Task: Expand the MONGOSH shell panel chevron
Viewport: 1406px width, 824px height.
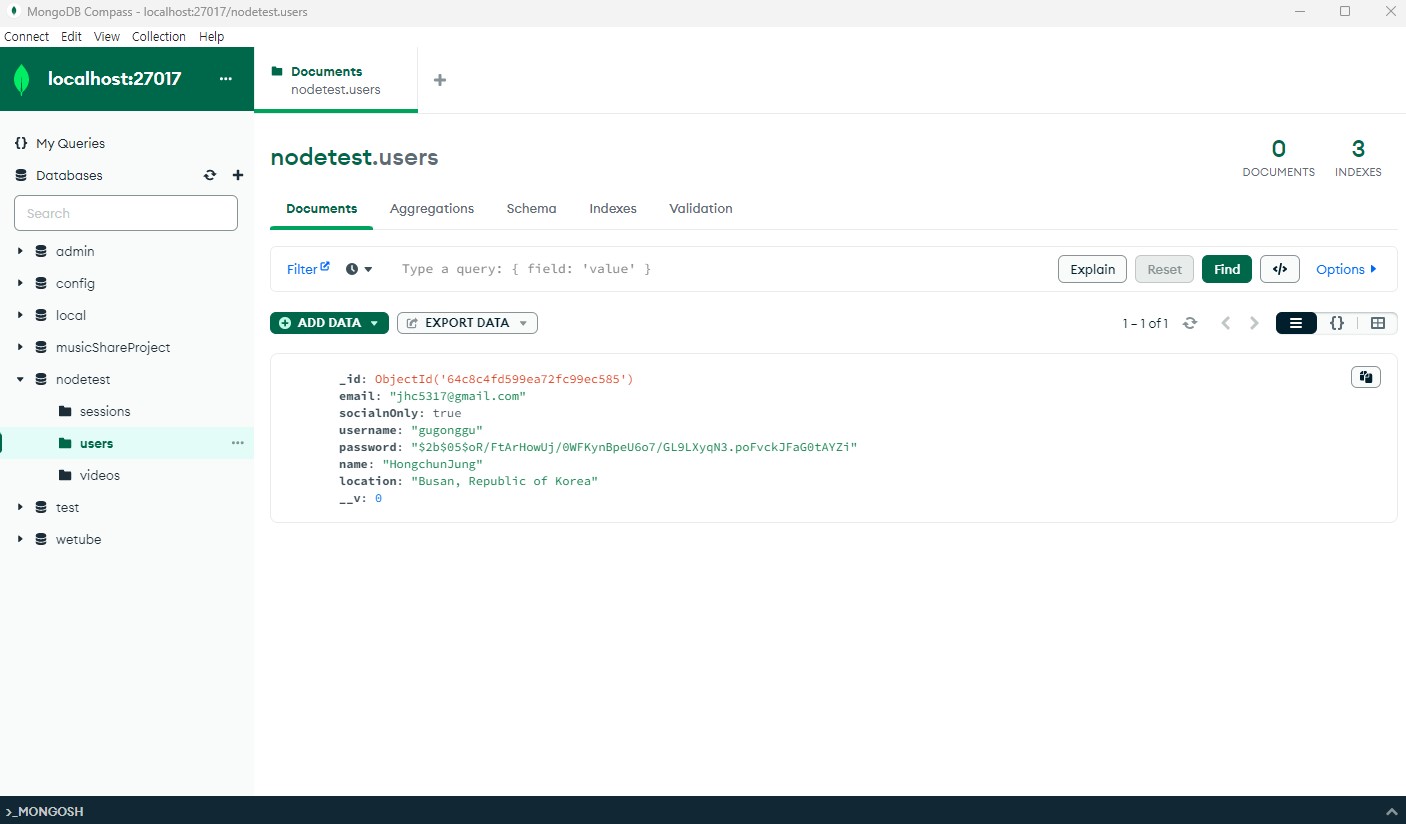Action: pos(1391,811)
